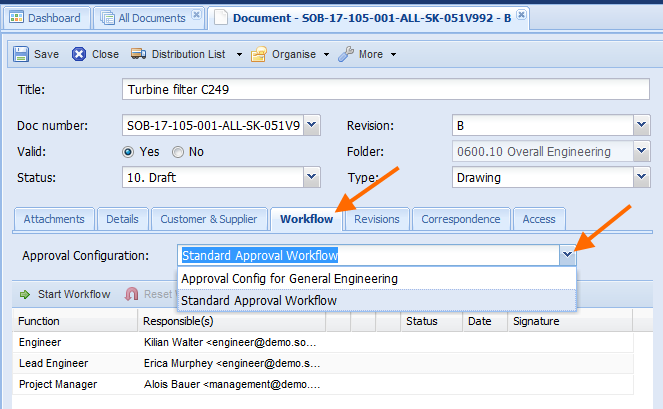Select Yes for Valid
The width and height of the screenshot is (663, 409).
pos(128,152)
